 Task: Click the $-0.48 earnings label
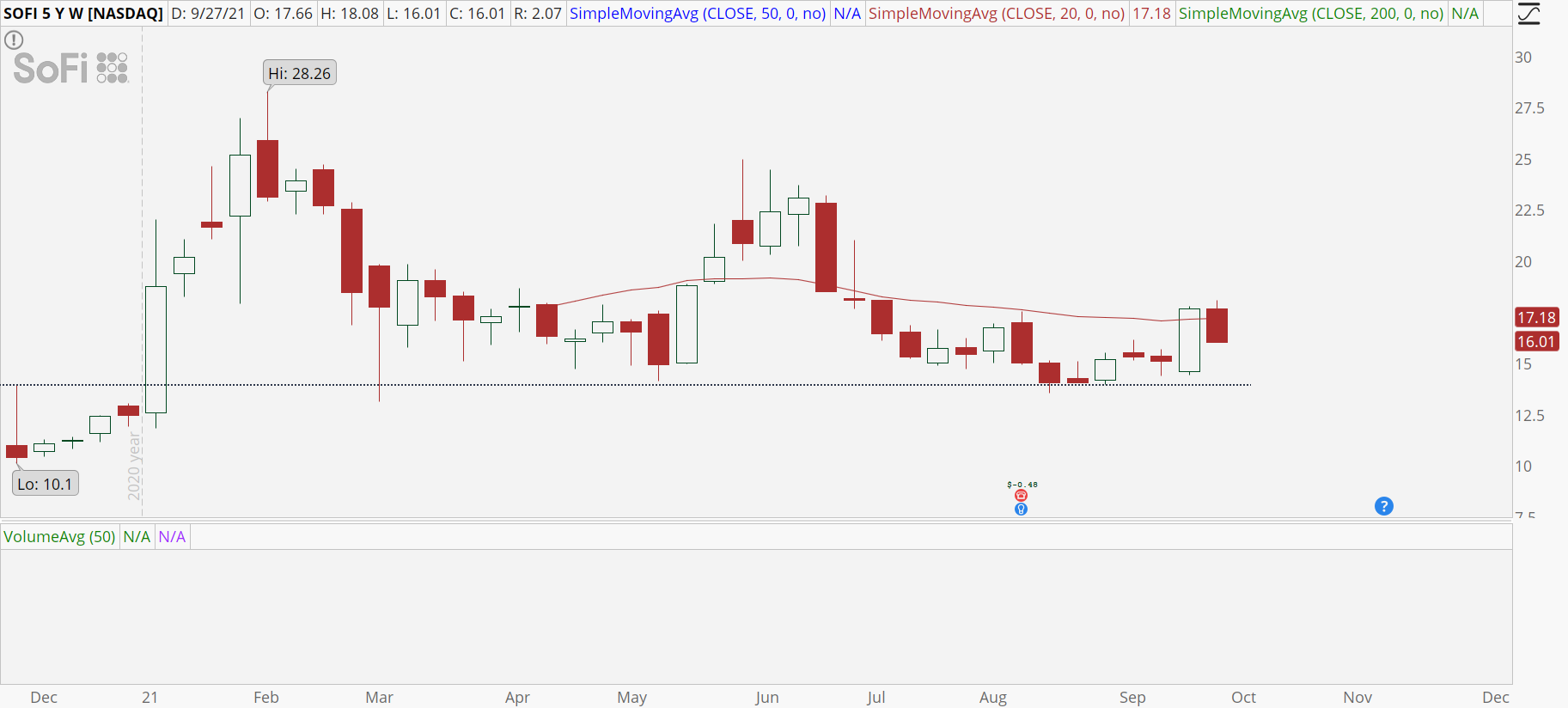[x=1022, y=485]
